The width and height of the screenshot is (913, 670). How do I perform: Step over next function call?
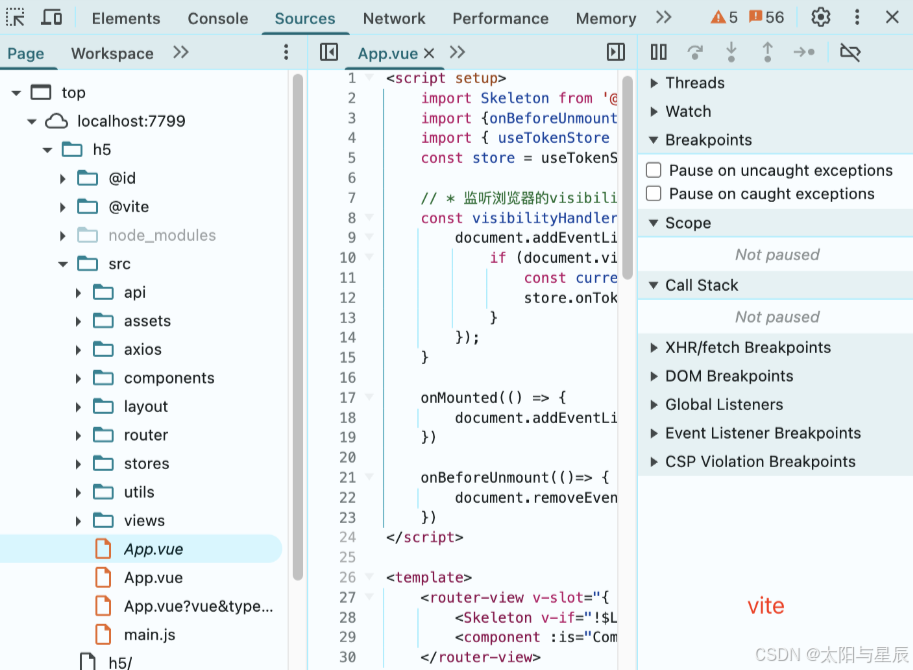695,52
